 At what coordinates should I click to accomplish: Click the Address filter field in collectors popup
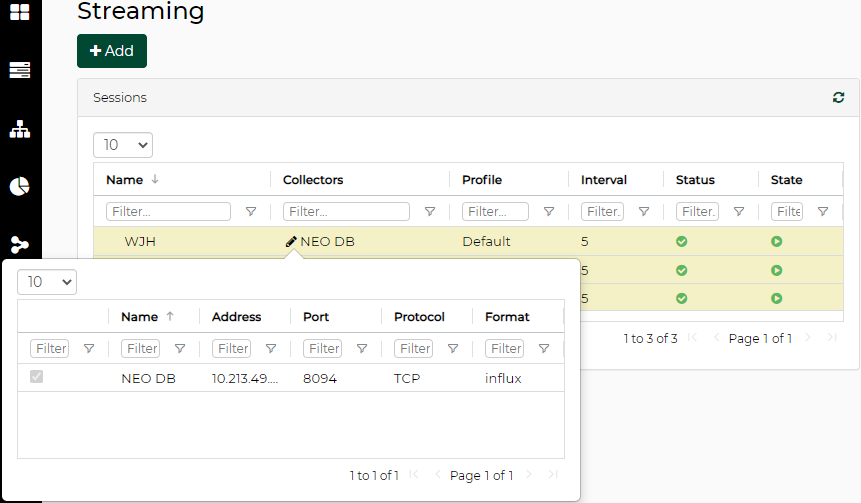click(x=233, y=349)
